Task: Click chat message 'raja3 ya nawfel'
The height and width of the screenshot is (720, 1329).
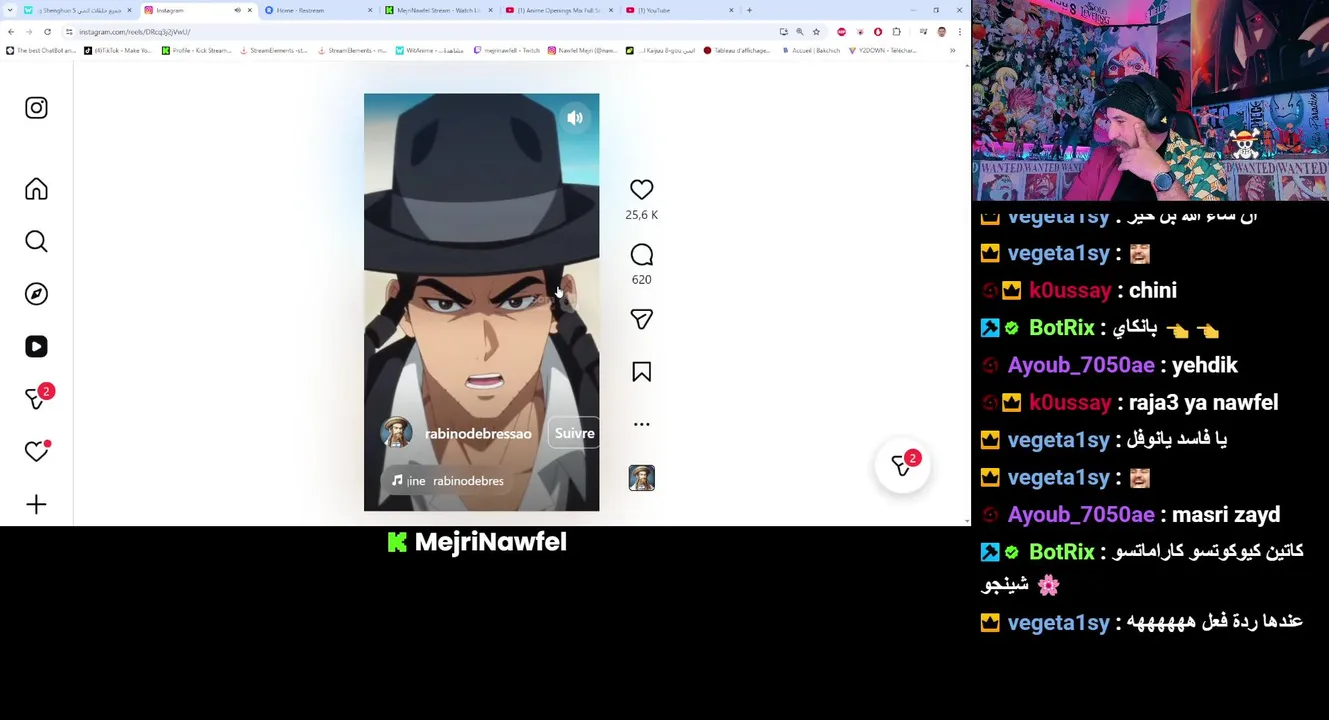Action: tap(1203, 403)
